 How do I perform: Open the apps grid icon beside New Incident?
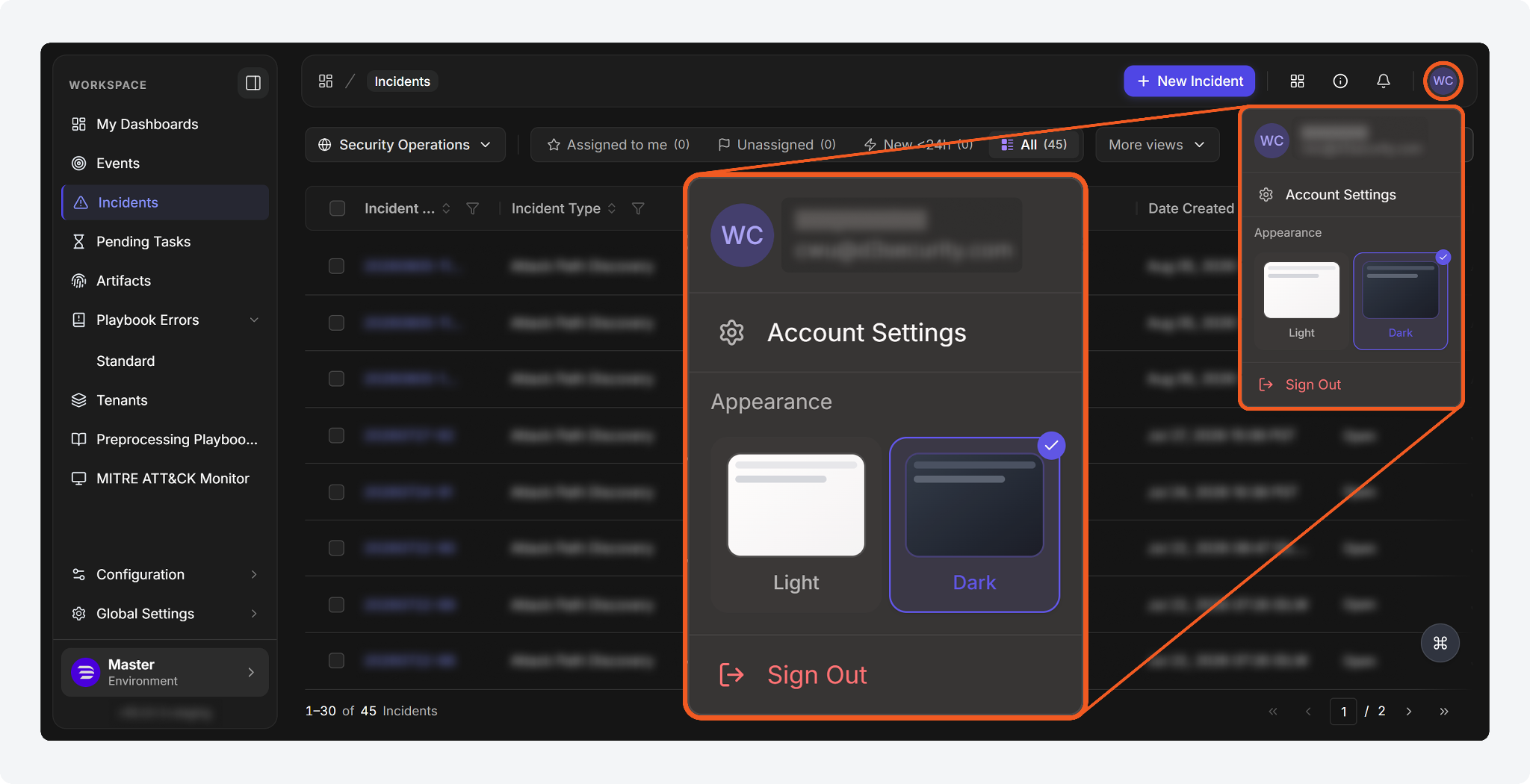[x=1297, y=81]
